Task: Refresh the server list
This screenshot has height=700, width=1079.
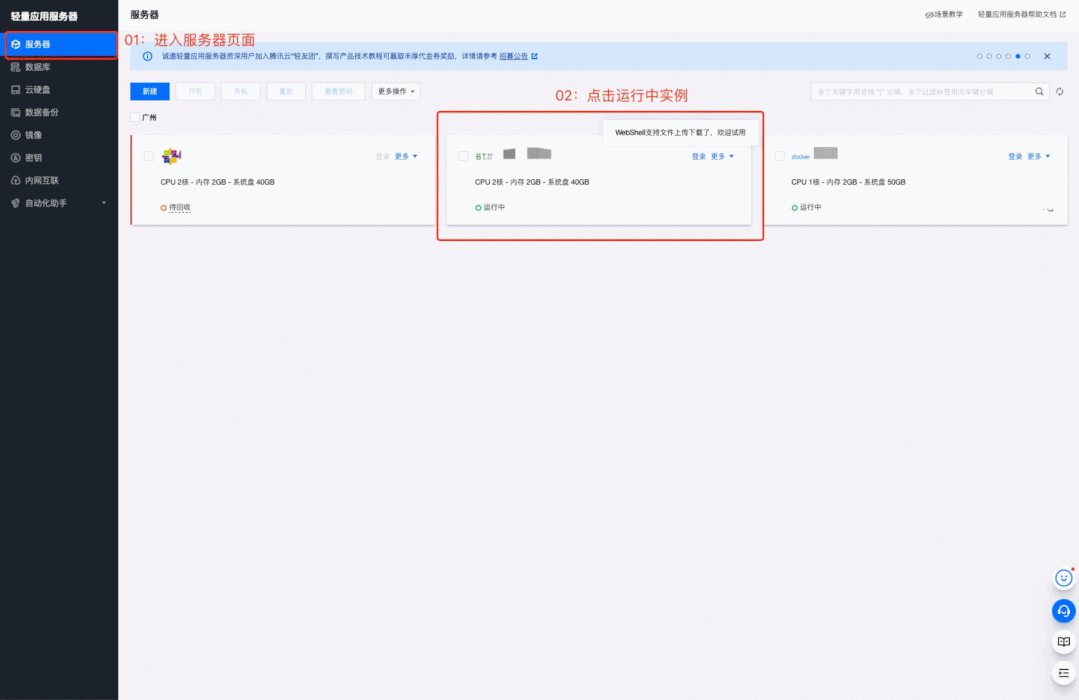Action: [x=1060, y=92]
